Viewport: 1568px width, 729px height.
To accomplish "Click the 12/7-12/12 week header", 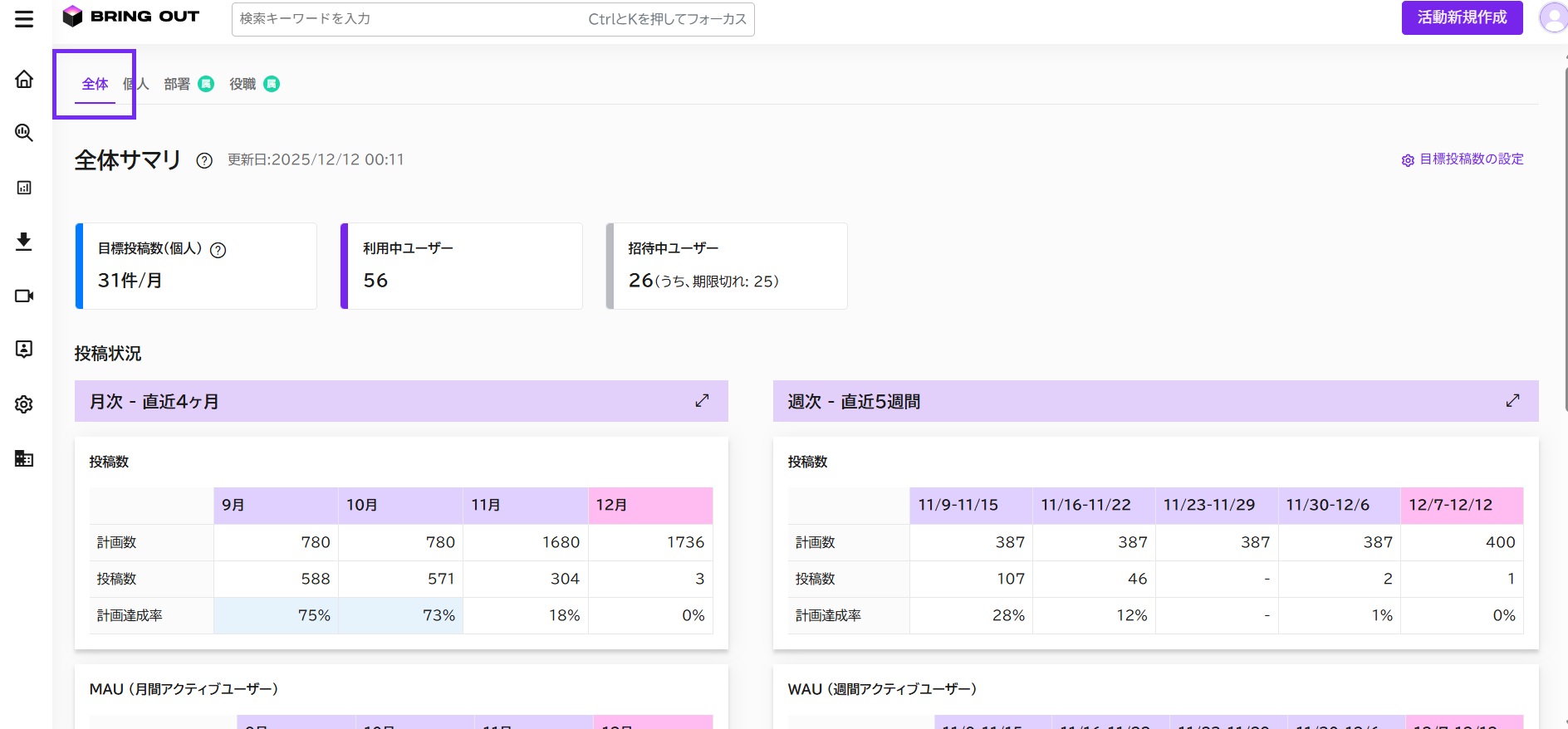I will tap(1463, 505).
